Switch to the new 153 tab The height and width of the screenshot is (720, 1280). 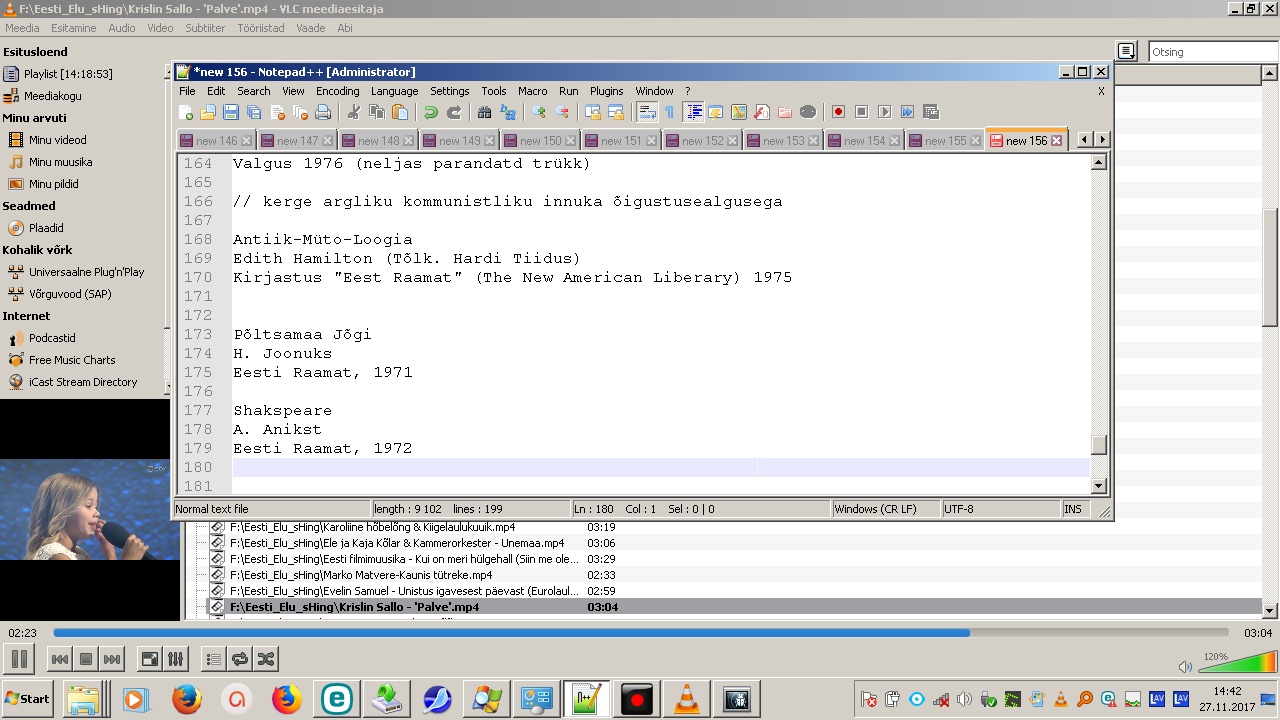tap(782, 141)
